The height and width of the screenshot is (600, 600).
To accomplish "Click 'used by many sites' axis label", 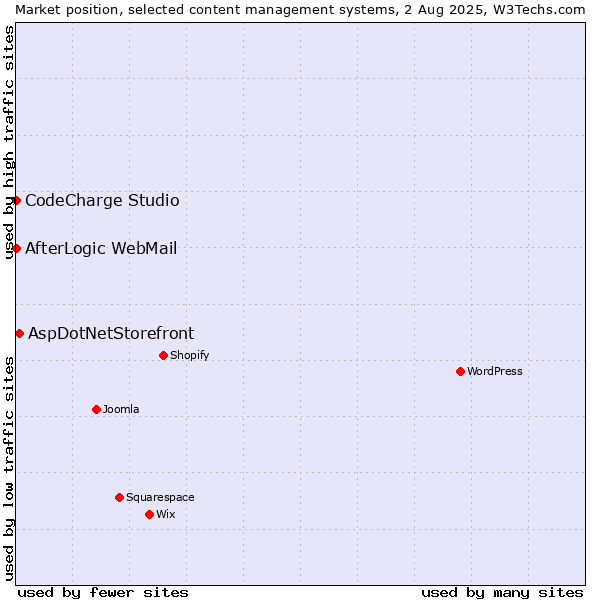I will pyautogui.click(x=502, y=593).
